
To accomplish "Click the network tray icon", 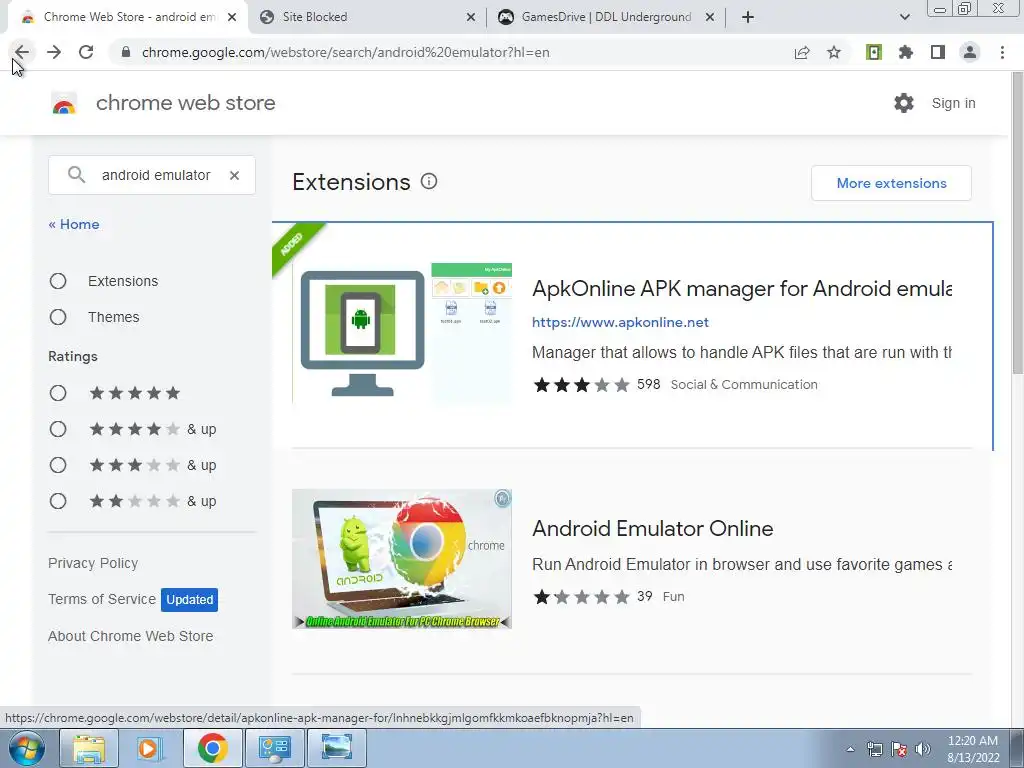I will tap(874, 749).
